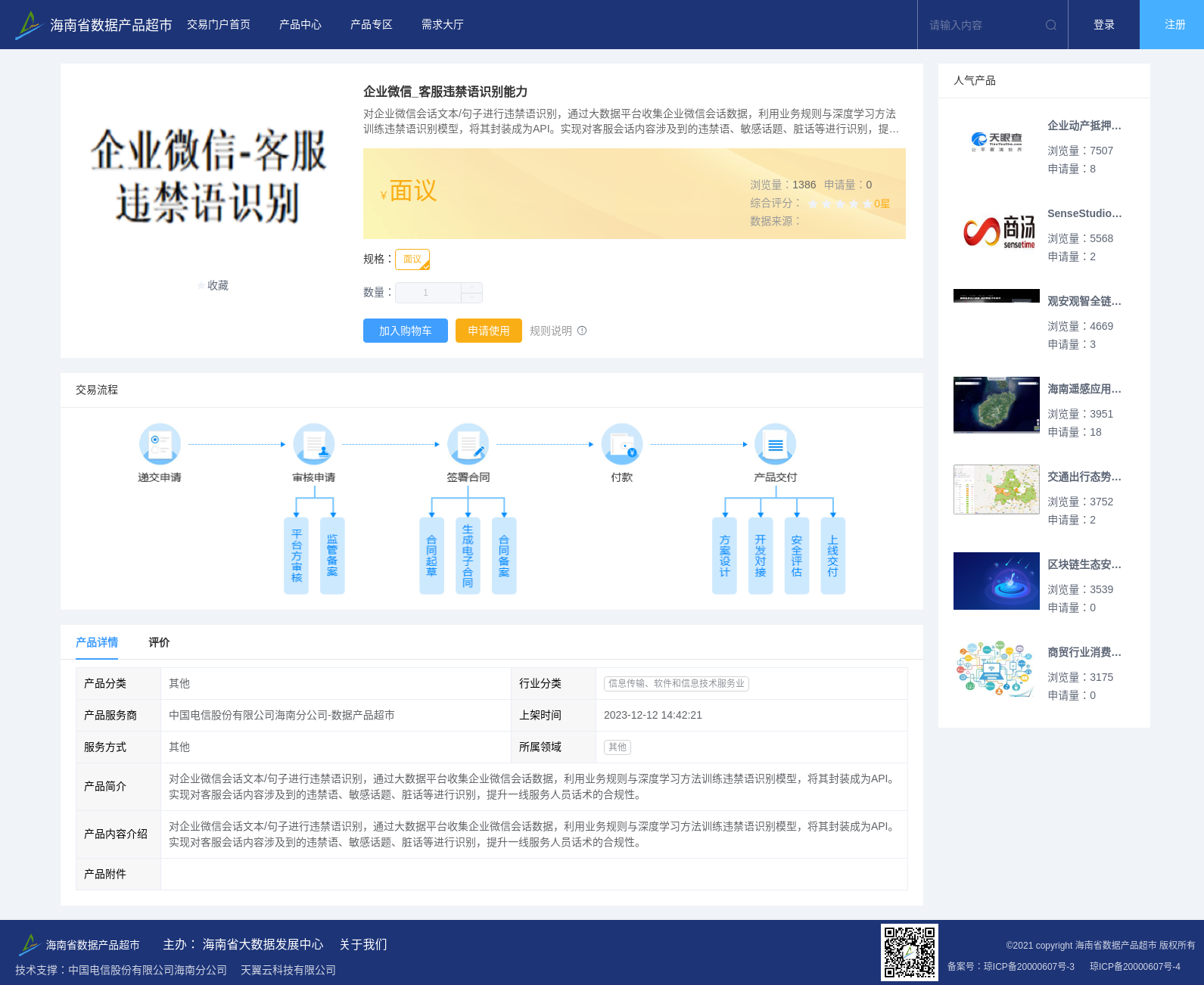
Task: Click the 监管备案 sub-step box
Action: click(x=332, y=555)
